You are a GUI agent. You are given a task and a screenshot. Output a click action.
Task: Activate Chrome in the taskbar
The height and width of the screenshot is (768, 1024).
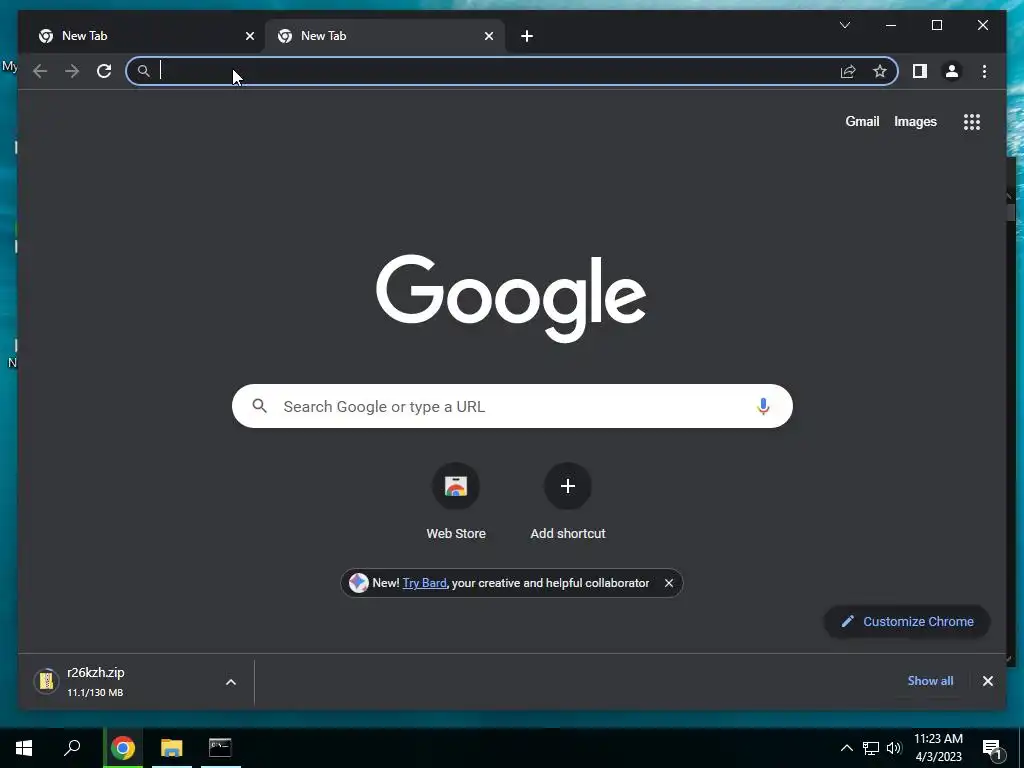(x=123, y=748)
